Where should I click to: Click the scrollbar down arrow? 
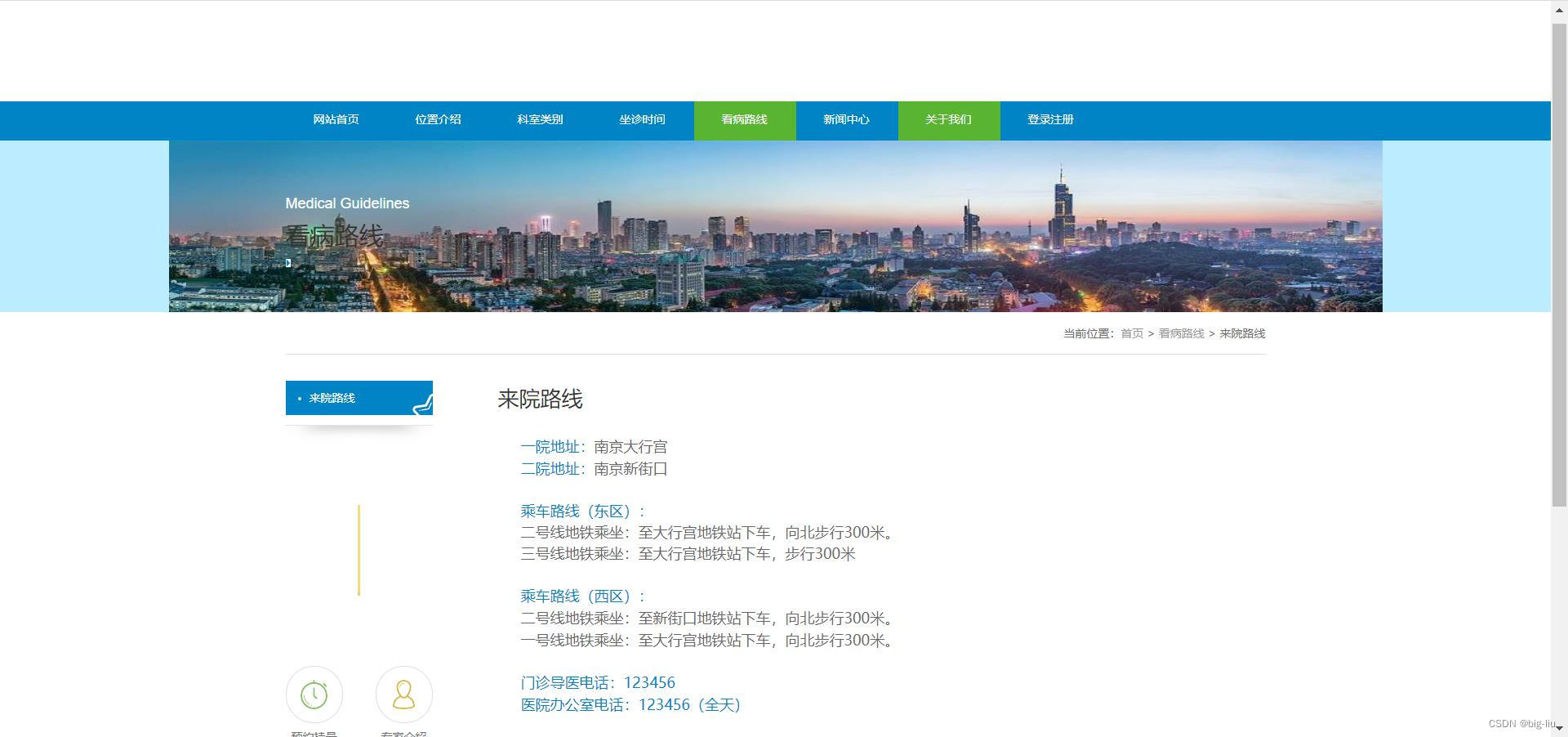click(x=1559, y=728)
